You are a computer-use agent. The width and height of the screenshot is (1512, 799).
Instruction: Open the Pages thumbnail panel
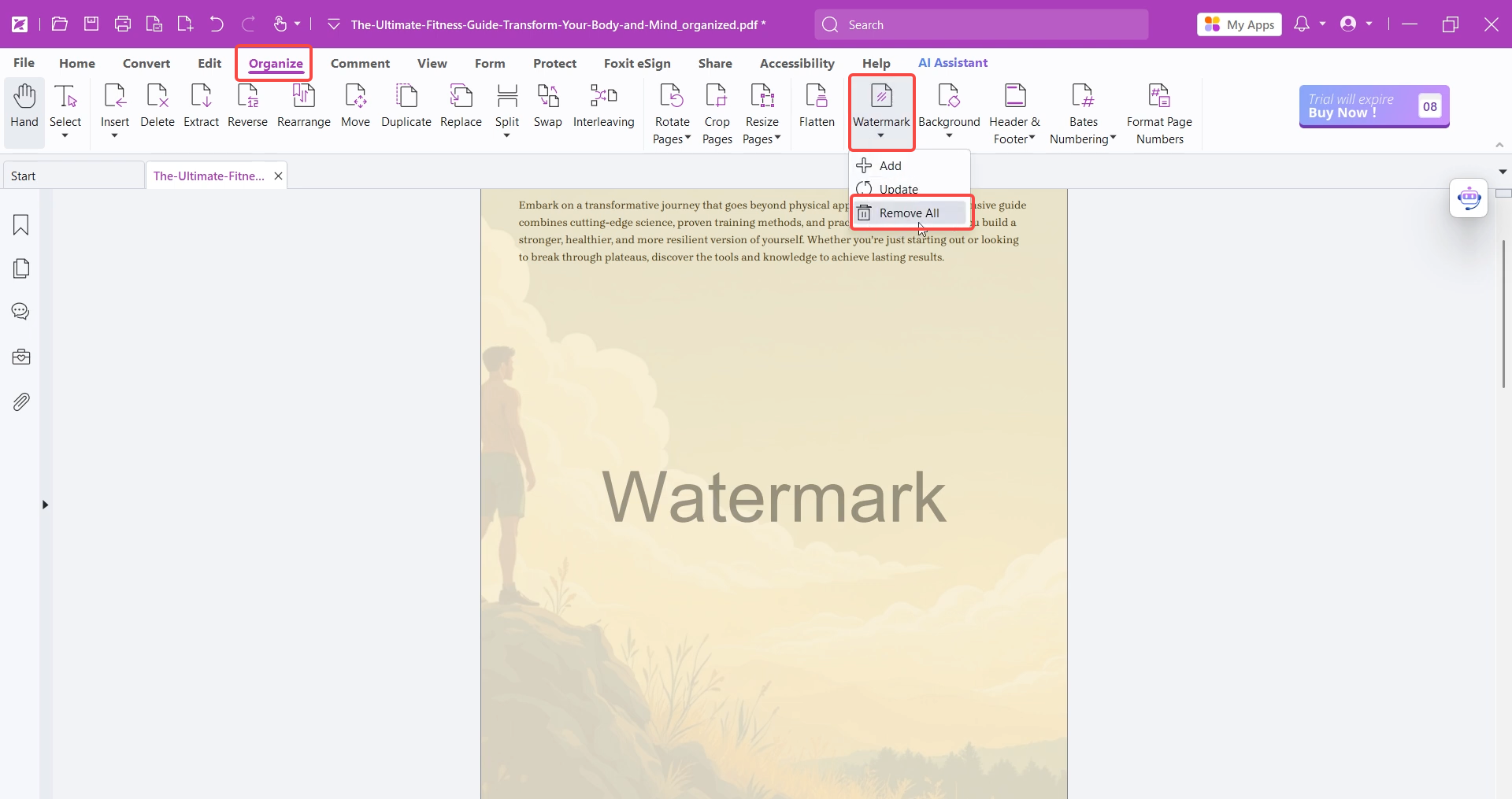[21, 268]
